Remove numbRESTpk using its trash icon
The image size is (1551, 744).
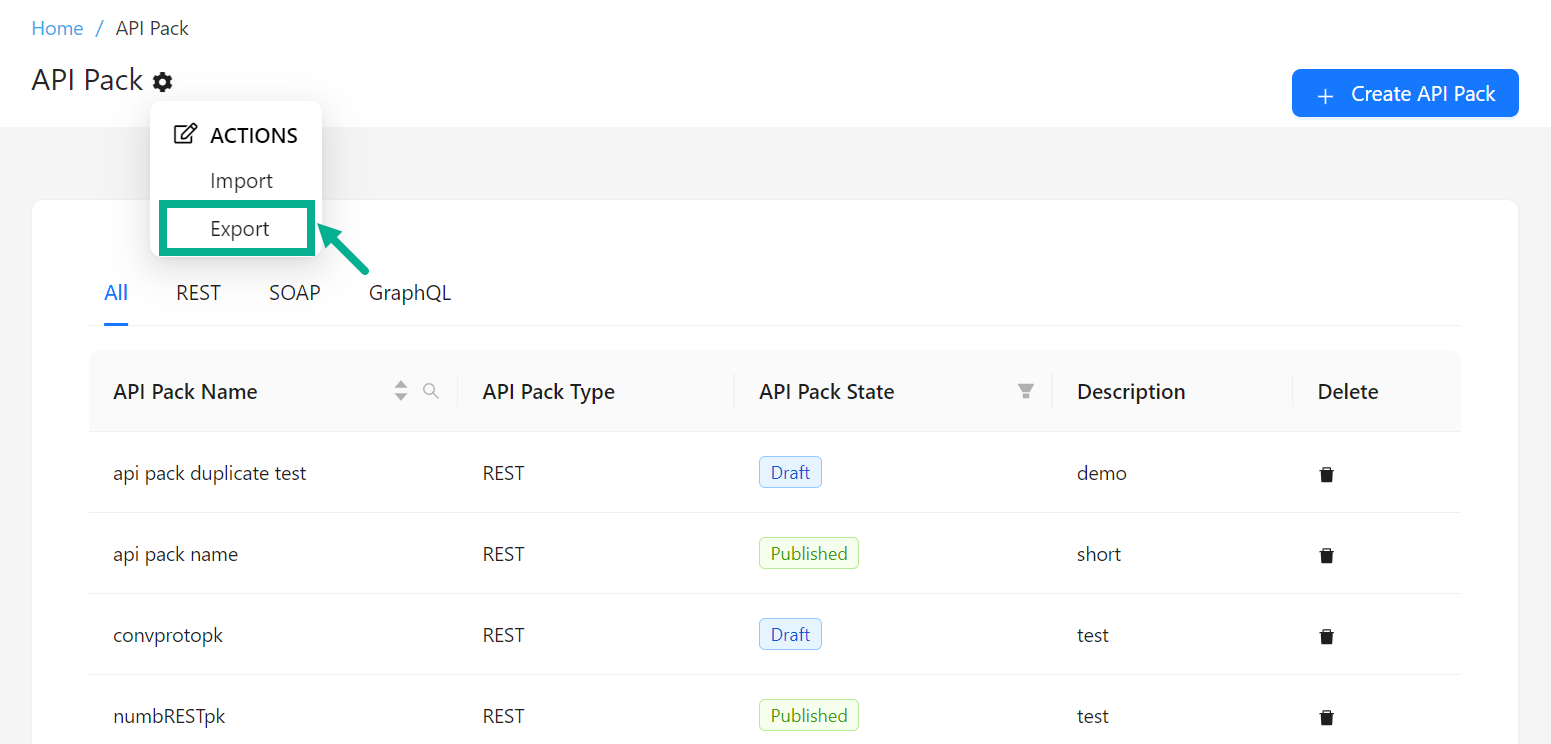[1326, 717]
